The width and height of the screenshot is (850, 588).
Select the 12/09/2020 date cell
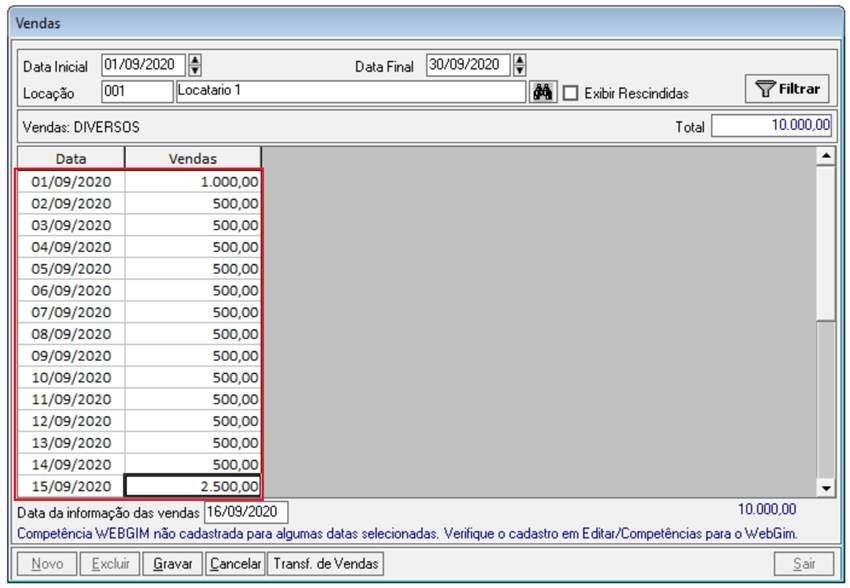point(71,421)
